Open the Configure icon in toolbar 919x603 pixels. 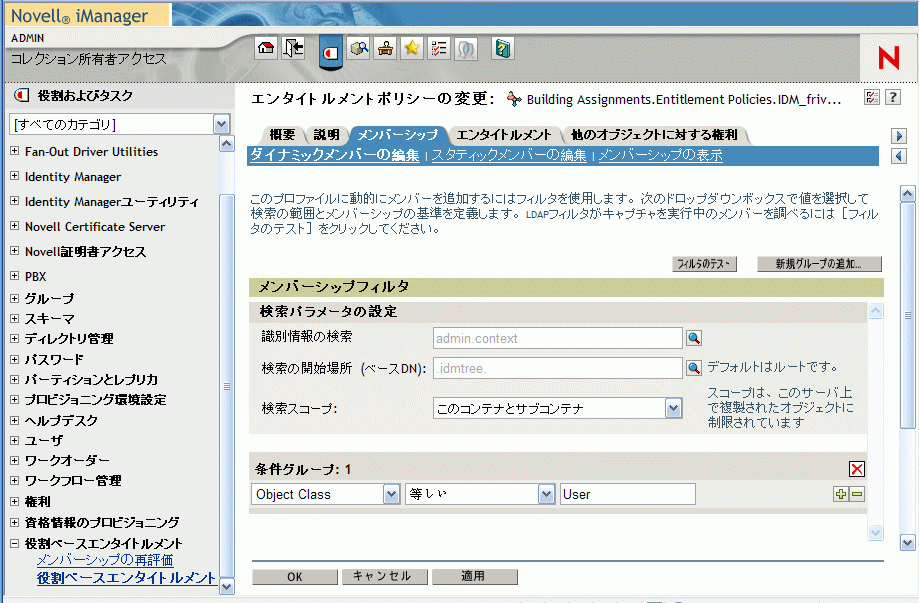(385, 48)
